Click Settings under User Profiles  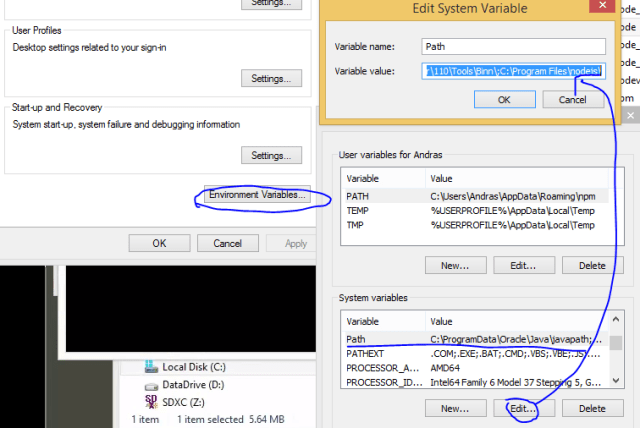coord(270,78)
